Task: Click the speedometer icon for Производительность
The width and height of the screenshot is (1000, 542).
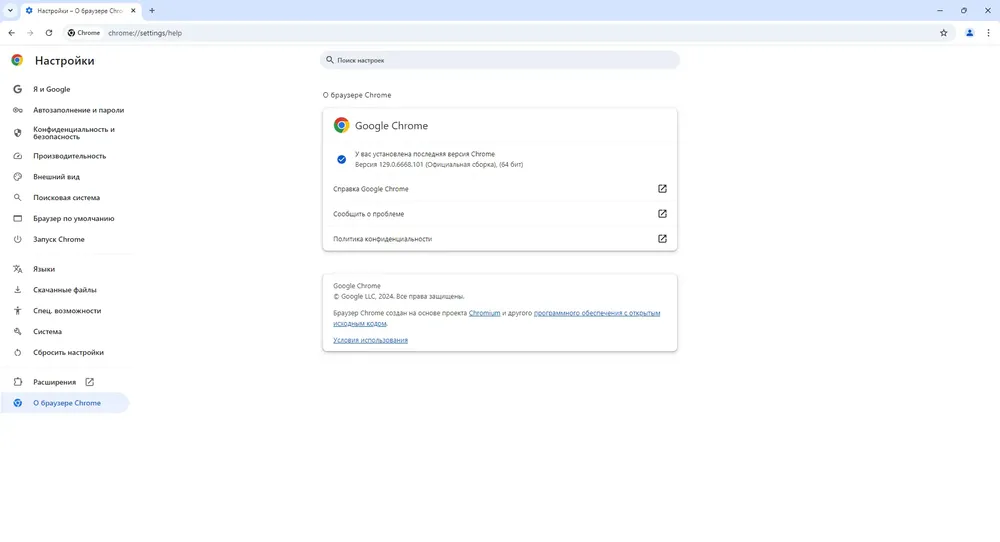Action: 17,156
